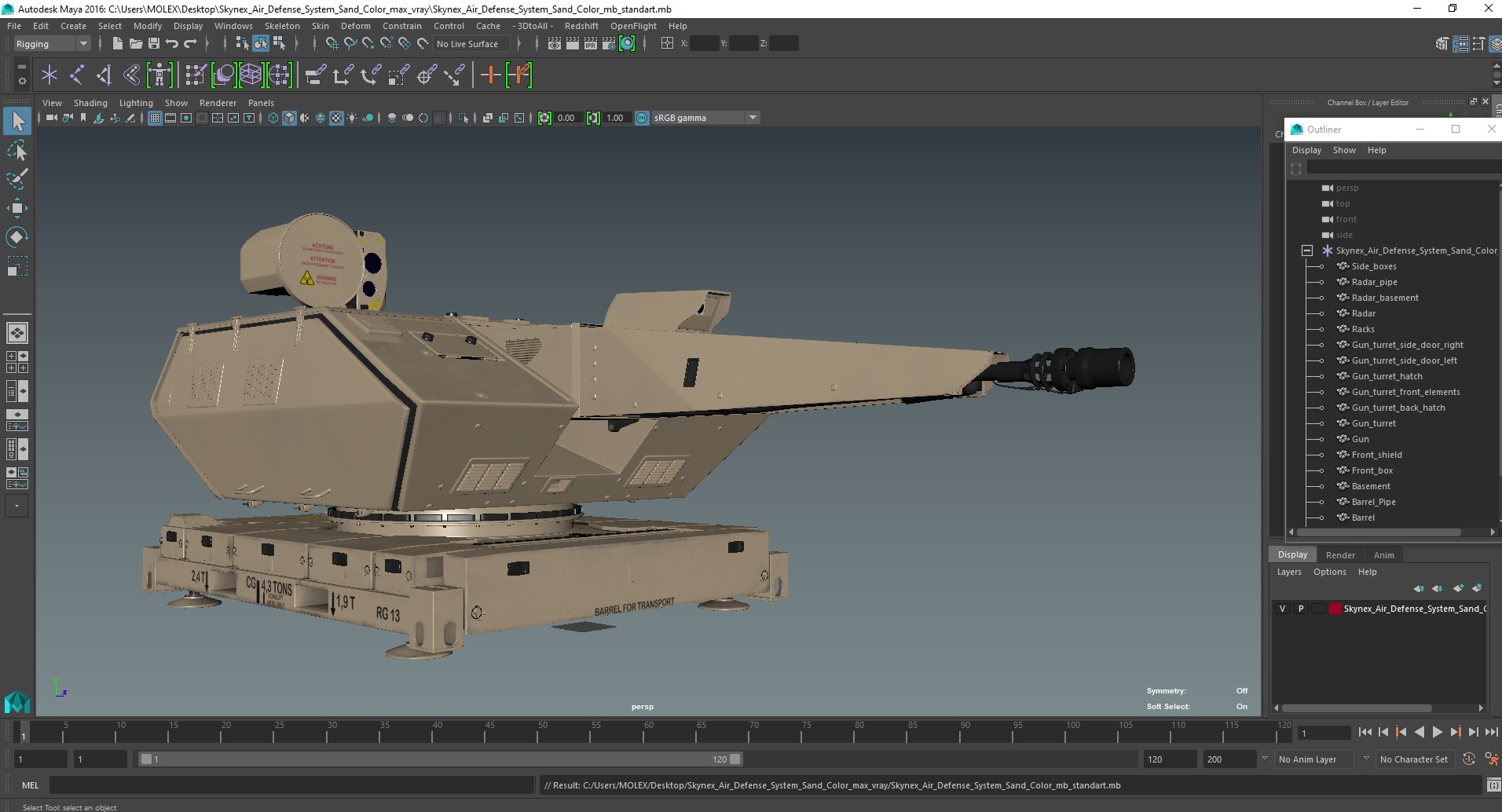Screen dimensions: 1502x812
Task: Click the Outliner horizontal scrollbar
Action: point(1379,532)
